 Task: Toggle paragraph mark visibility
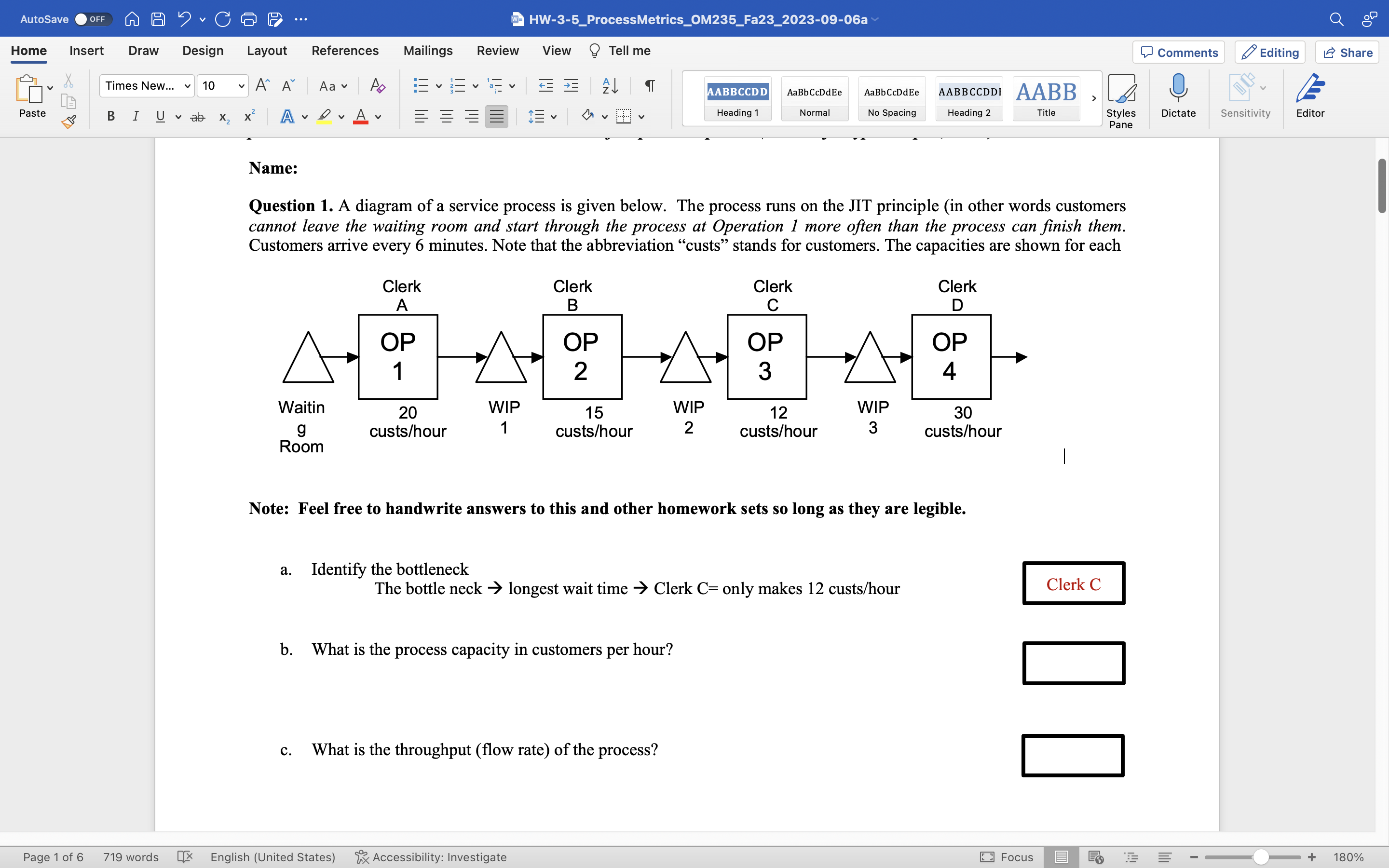pos(649,85)
